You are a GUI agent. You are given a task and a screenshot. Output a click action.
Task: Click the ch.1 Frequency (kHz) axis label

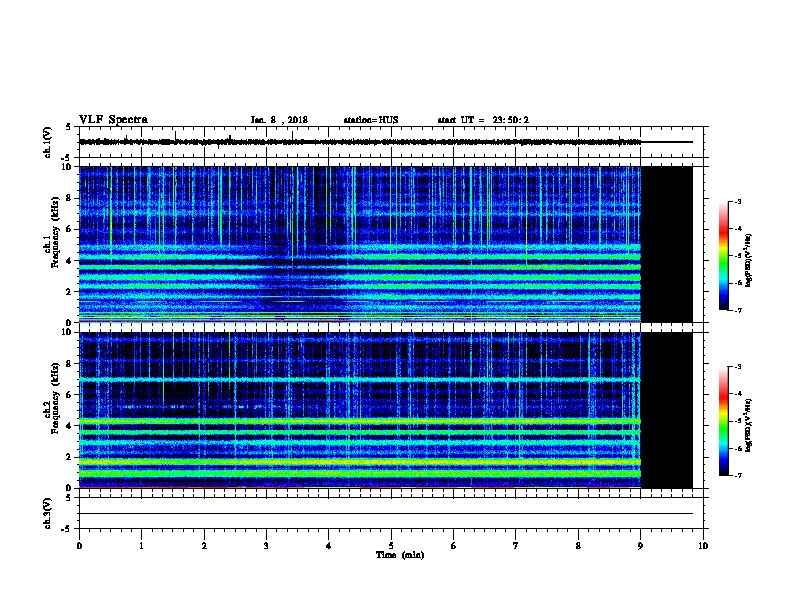pyautogui.click(x=51, y=233)
